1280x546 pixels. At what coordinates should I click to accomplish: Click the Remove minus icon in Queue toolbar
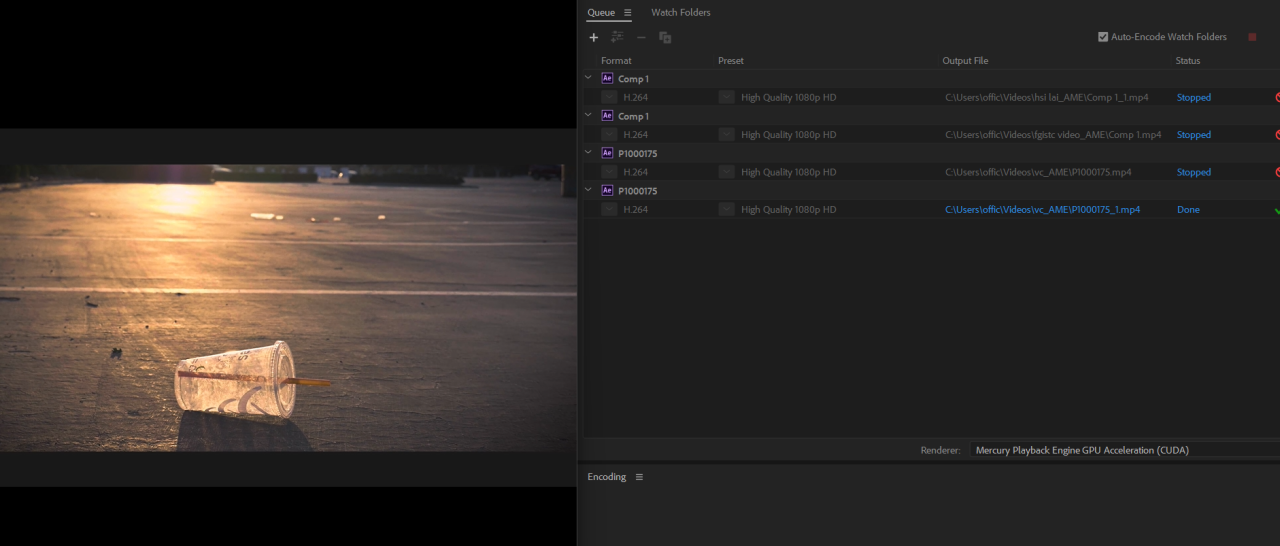[x=641, y=37]
